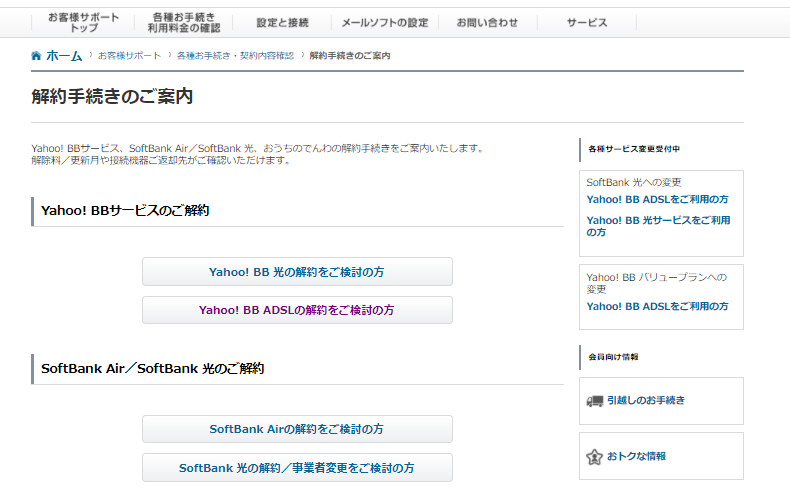Click SoftBank Airの解約をご検討の方 button

tap(297, 429)
